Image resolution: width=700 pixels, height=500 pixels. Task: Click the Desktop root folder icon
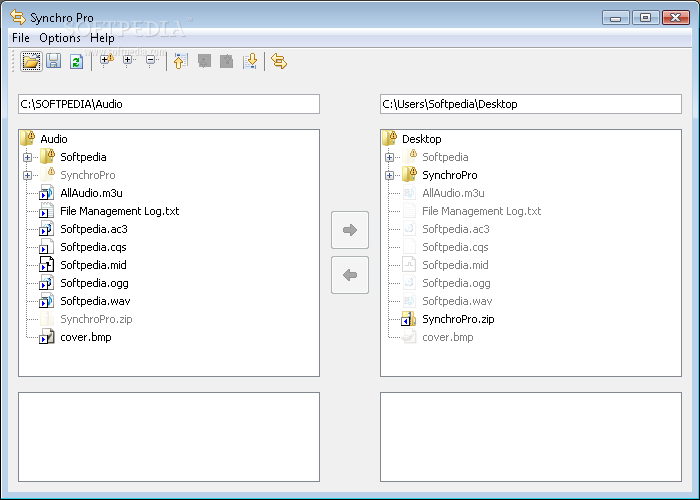(390, 138)
